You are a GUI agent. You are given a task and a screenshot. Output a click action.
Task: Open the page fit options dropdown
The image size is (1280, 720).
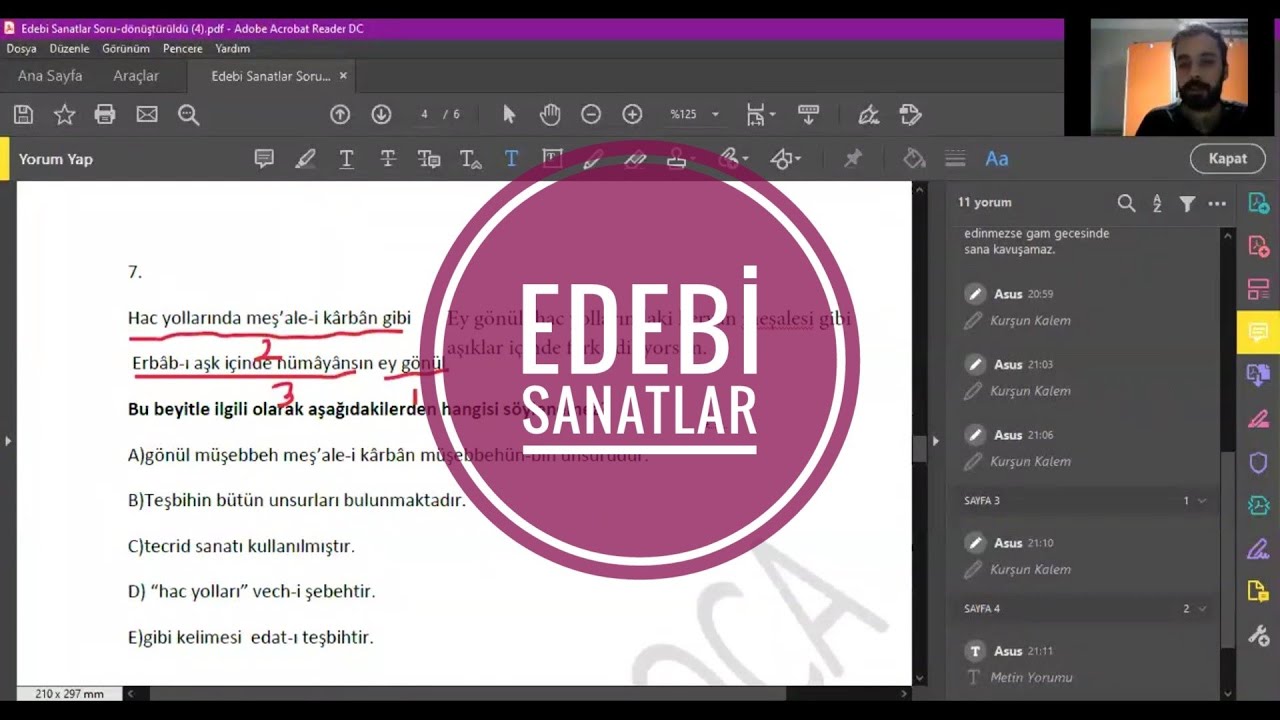coord(761,115)
